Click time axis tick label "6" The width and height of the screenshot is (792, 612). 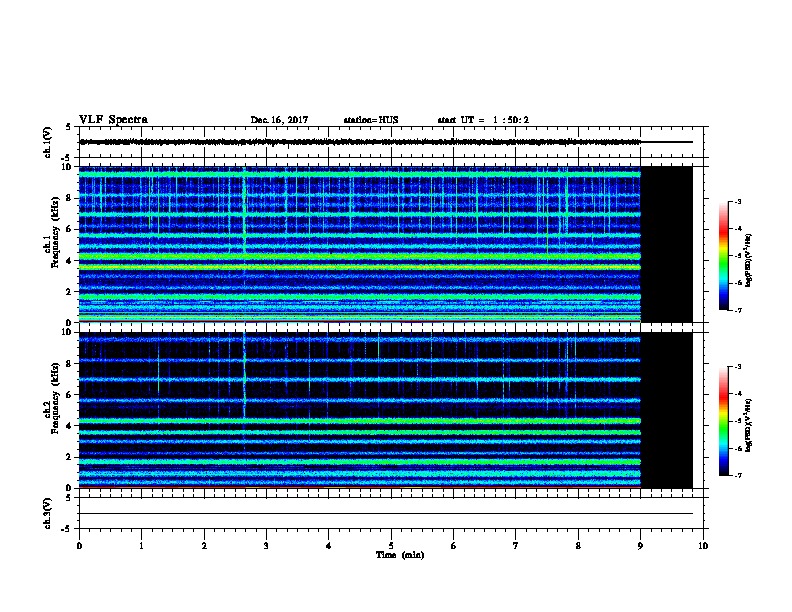[453, 546]
